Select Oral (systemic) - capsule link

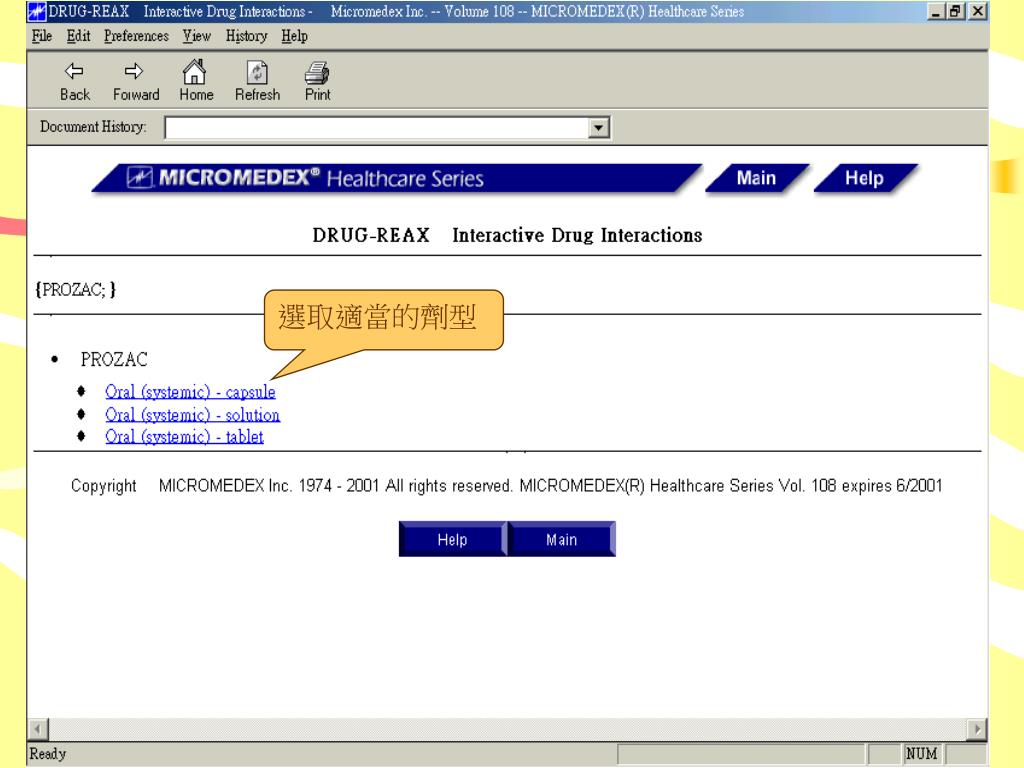point(190,392)
